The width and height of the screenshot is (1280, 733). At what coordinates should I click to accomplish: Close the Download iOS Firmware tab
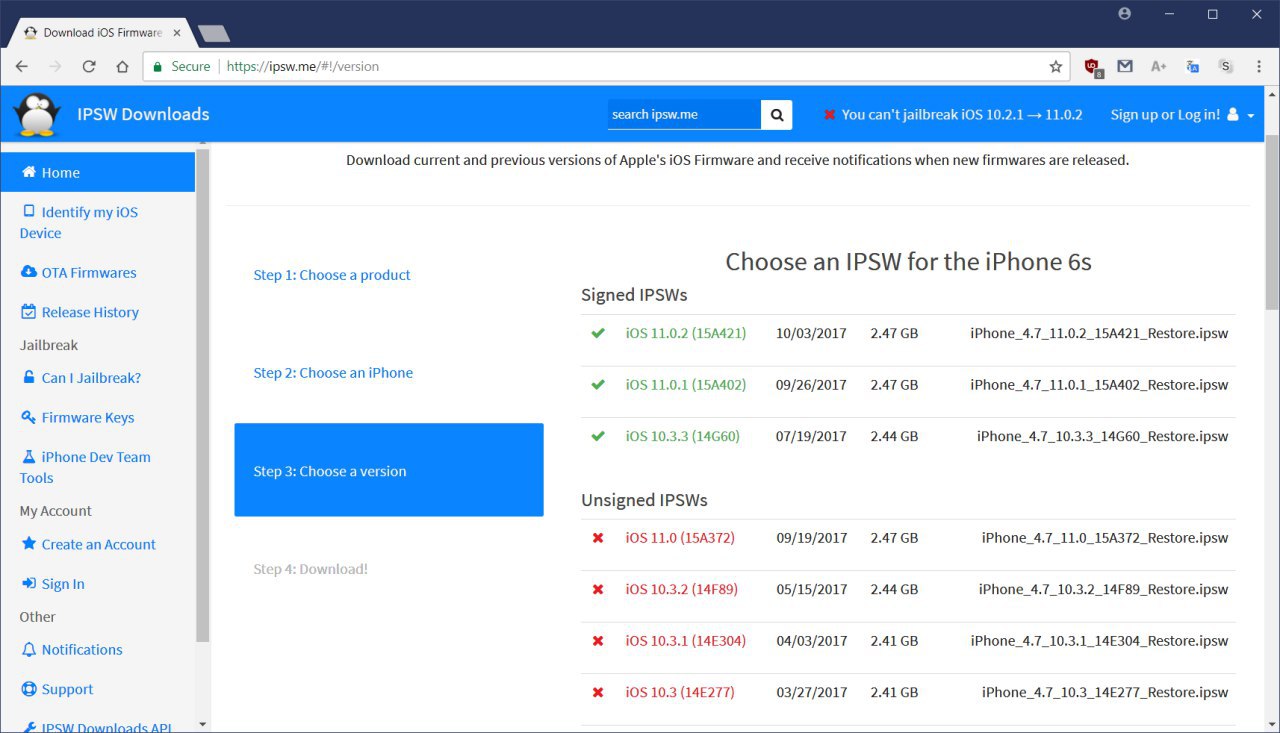[x=177, y=33]
